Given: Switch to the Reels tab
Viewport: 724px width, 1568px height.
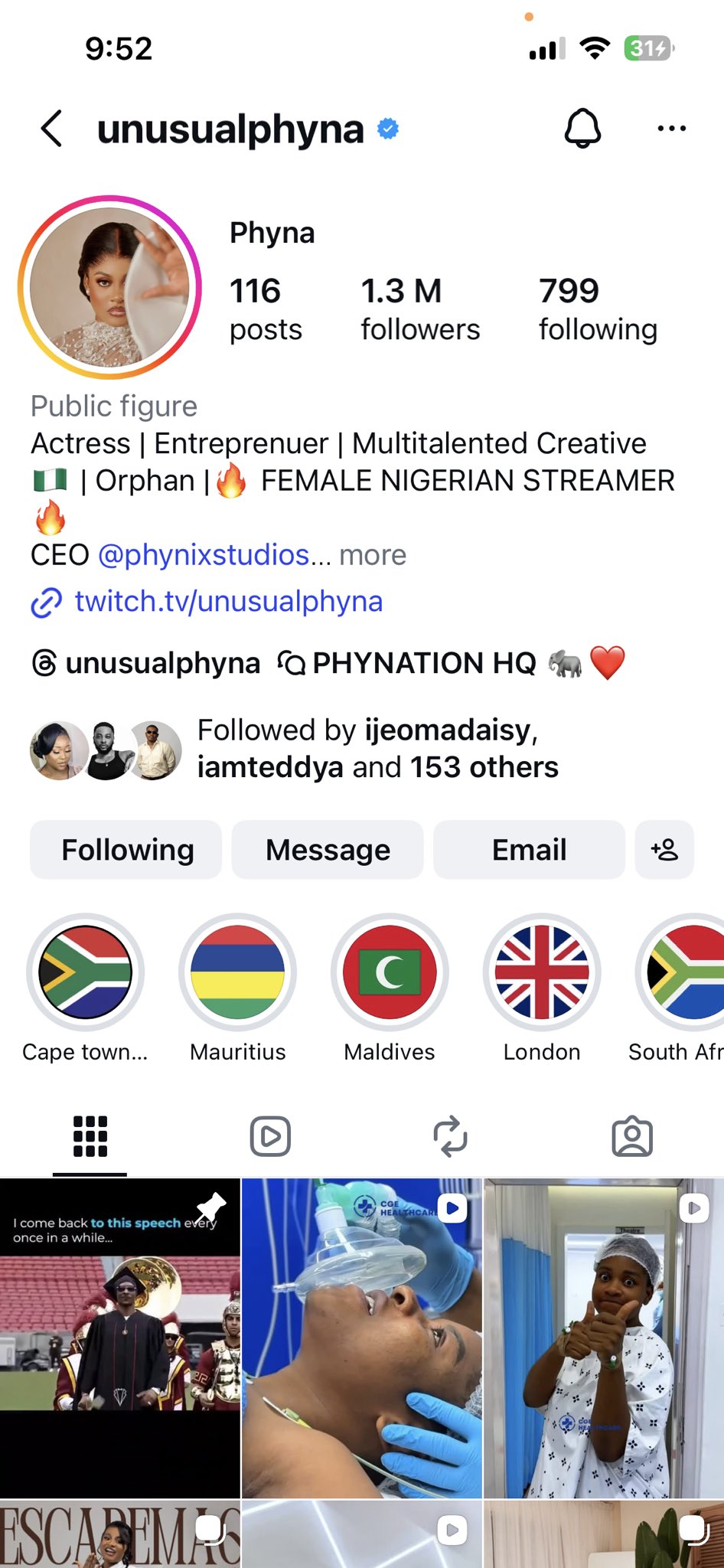Looking at the screenshot, I should 270,1136.
